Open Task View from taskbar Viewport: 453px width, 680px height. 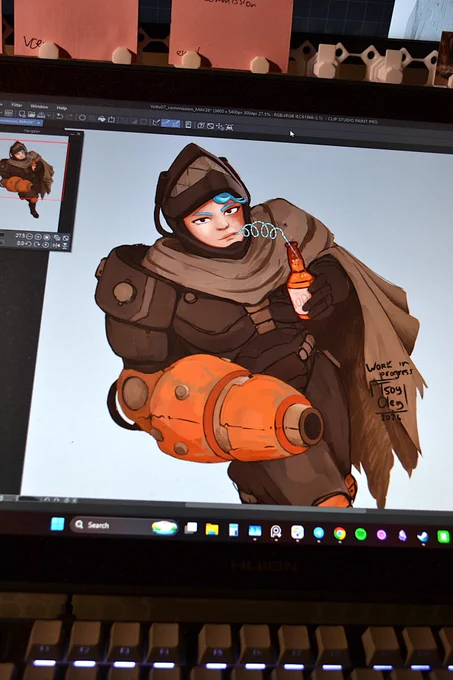point(191,528)
